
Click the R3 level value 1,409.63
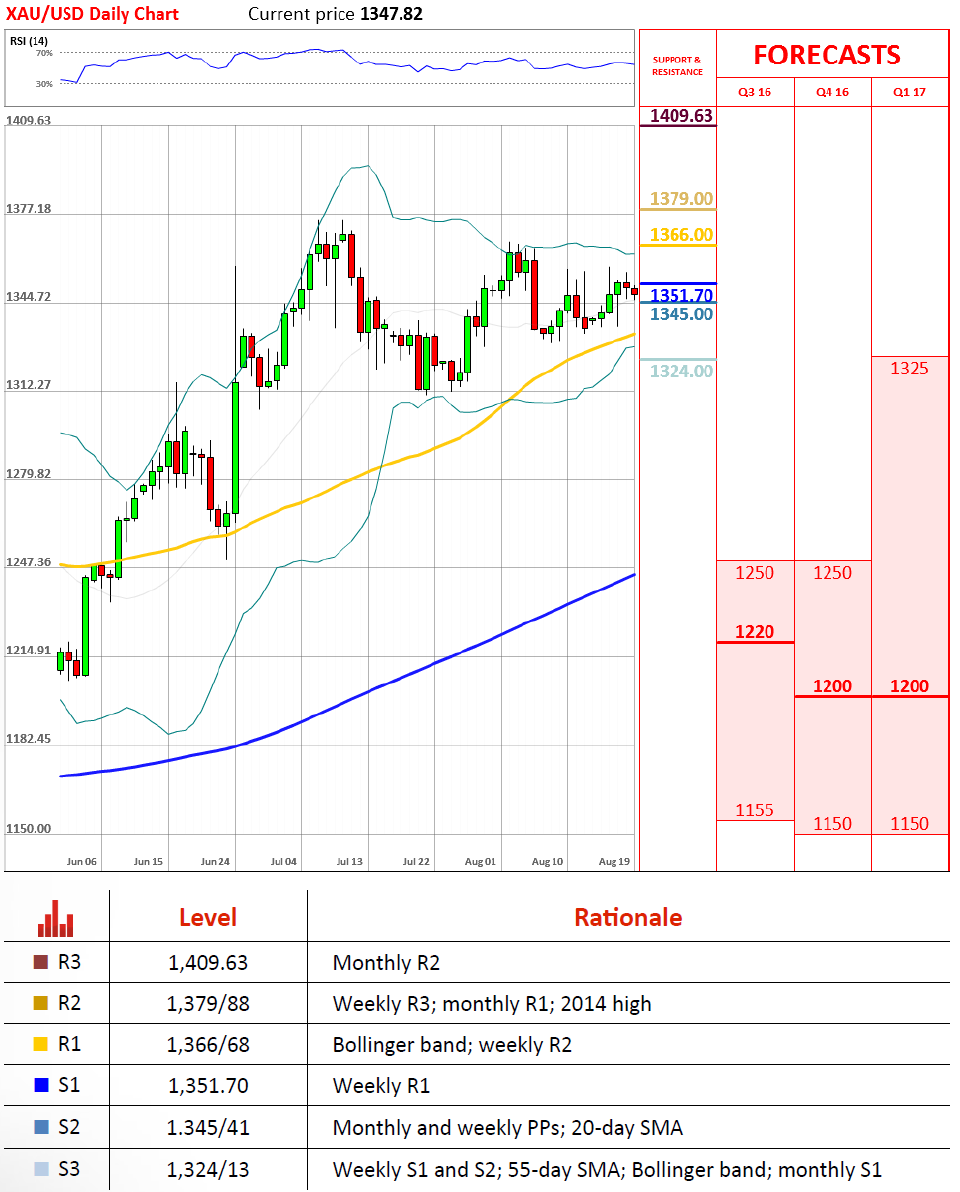click(x=208, y=962)
